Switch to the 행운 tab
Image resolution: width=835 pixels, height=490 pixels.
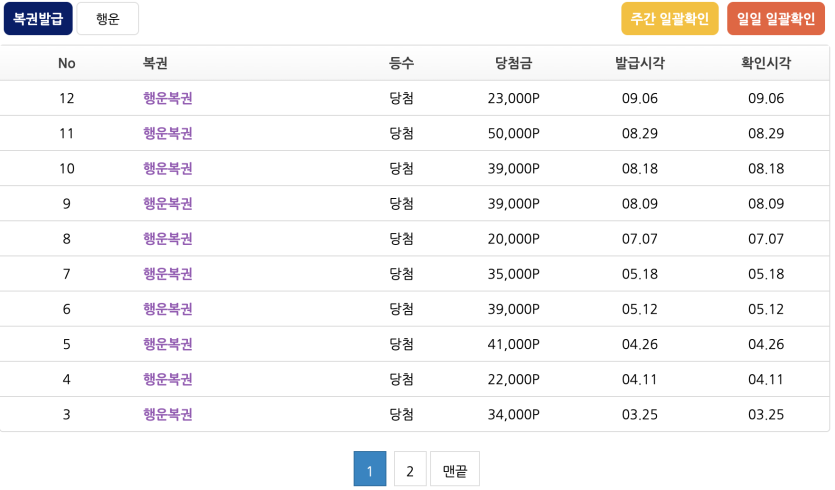coord(108,19)
